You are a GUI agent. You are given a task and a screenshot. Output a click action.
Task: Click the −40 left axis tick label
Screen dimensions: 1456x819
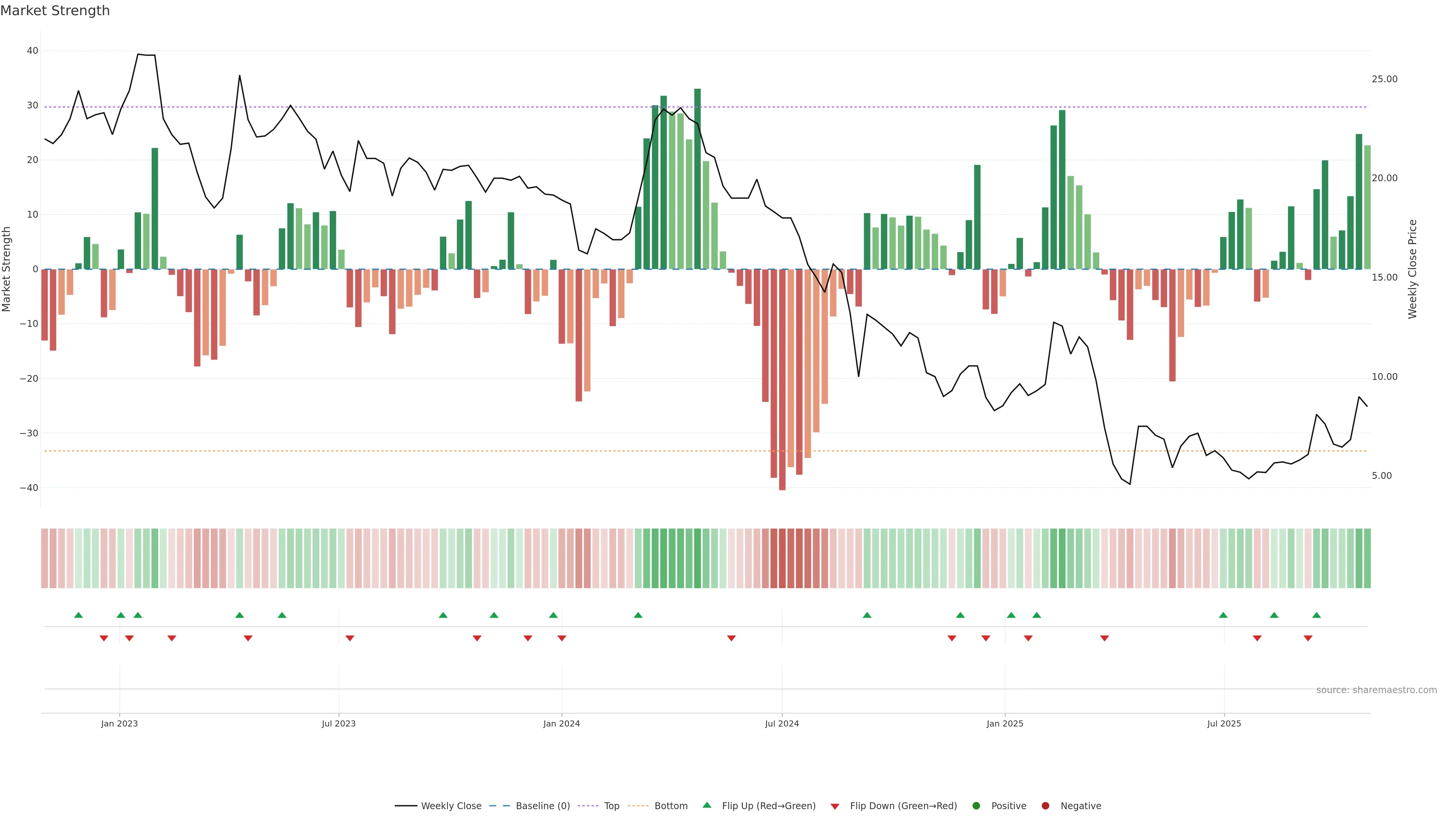(29, 488)
